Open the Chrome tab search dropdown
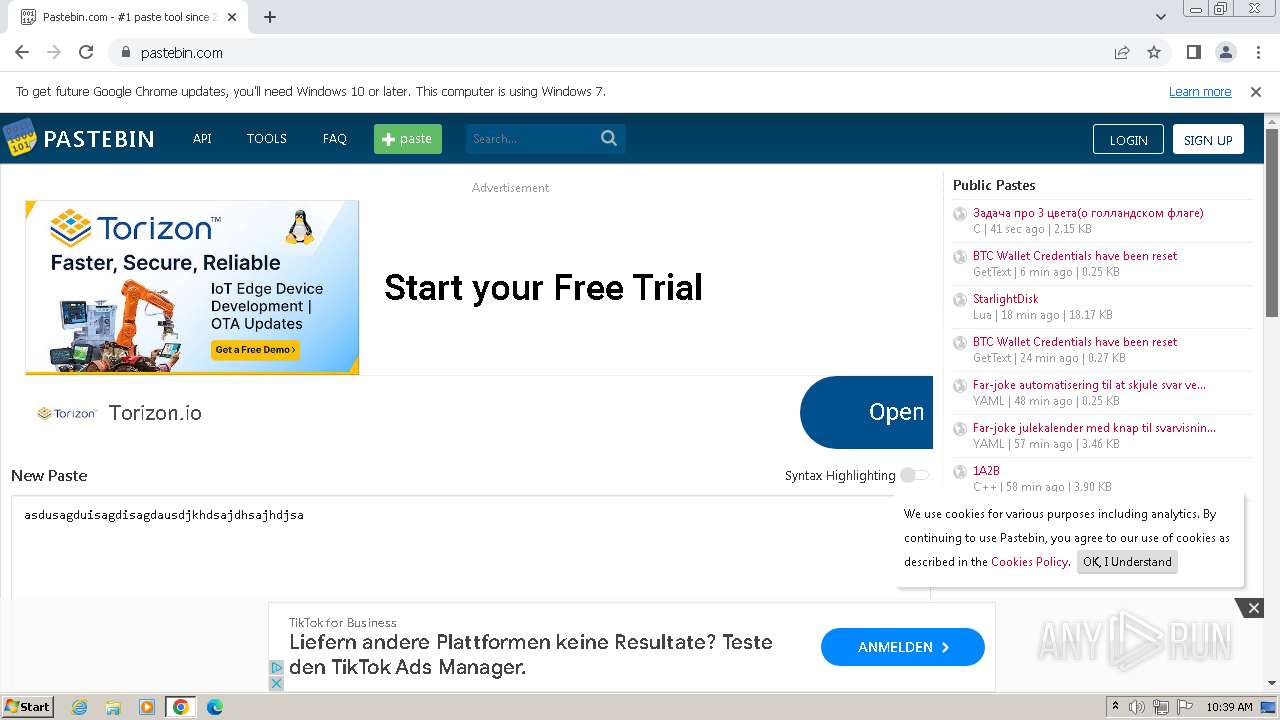This screenshot has width=1280, height=720. [1160, 17]
